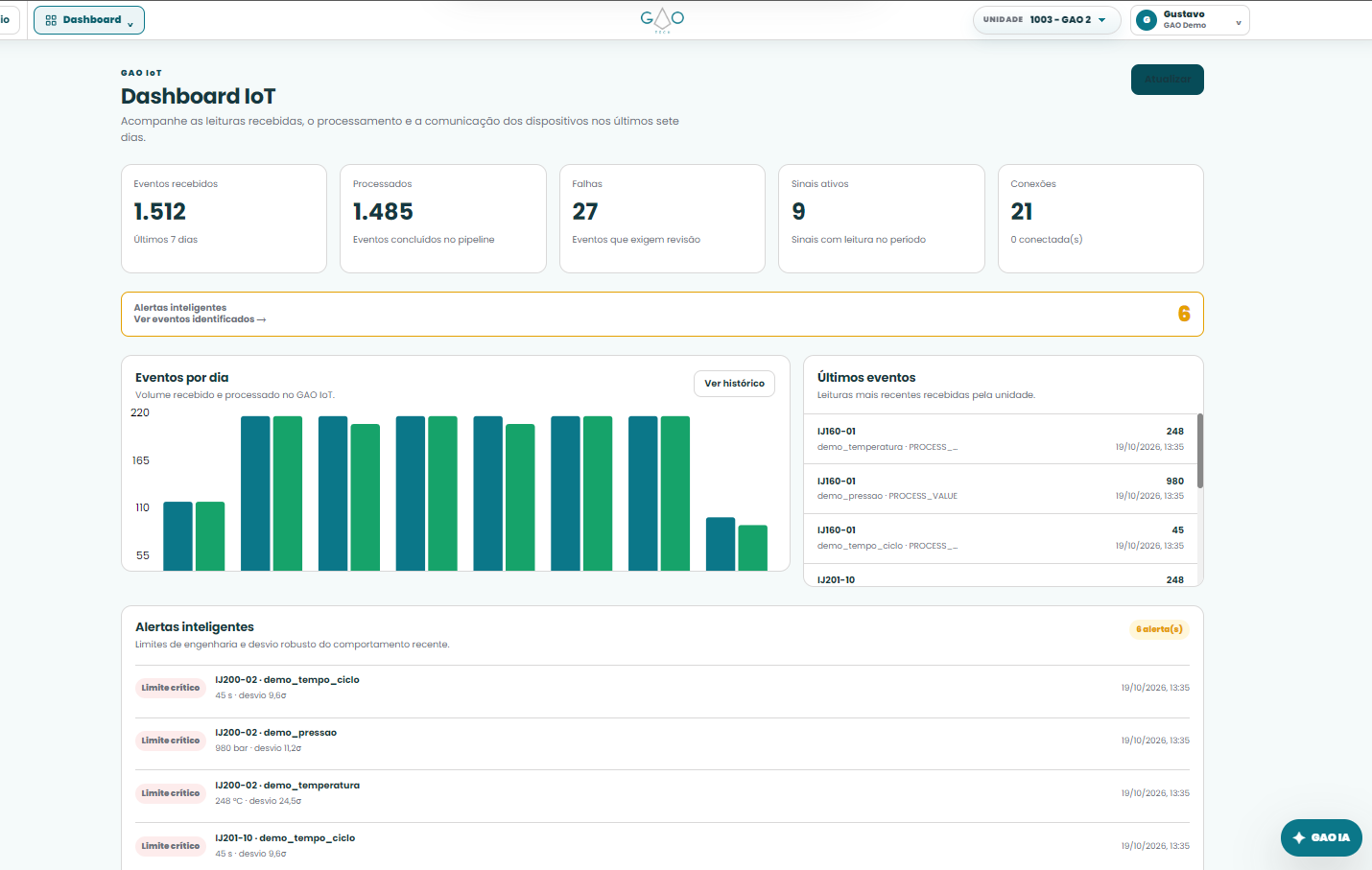Click Limite crítico tag on IJ200-02 demo_pressao
Viewport: 1372px width, 870px height.
point(171,741)
